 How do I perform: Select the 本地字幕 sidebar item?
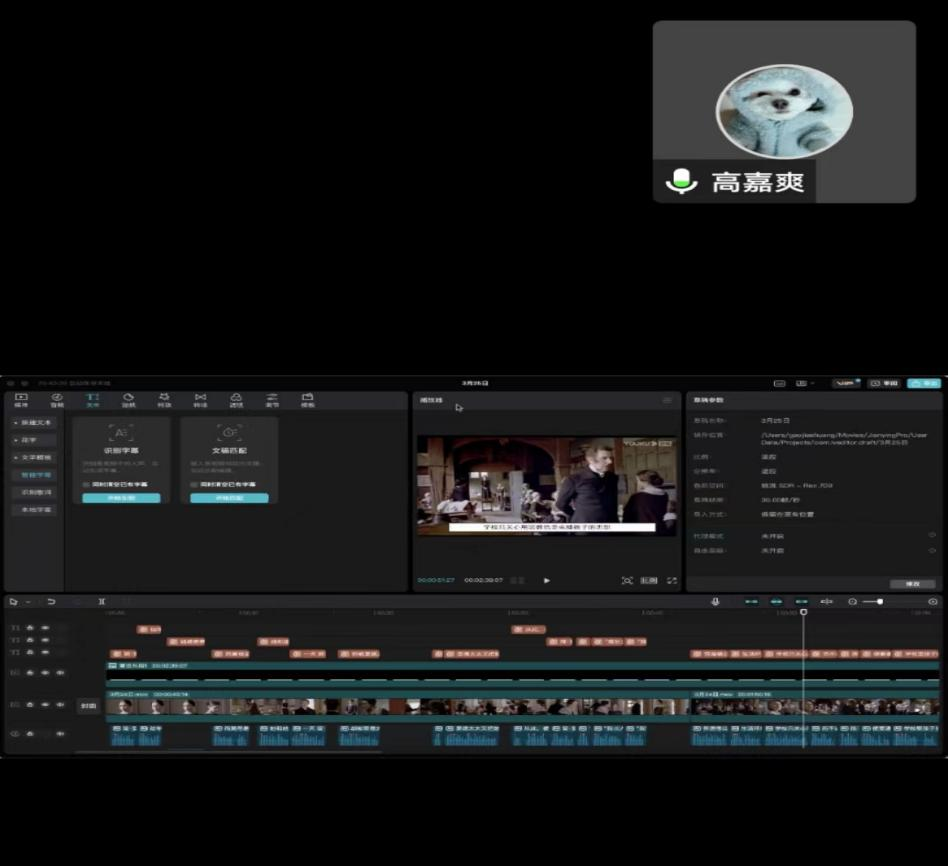coord(34,510)
